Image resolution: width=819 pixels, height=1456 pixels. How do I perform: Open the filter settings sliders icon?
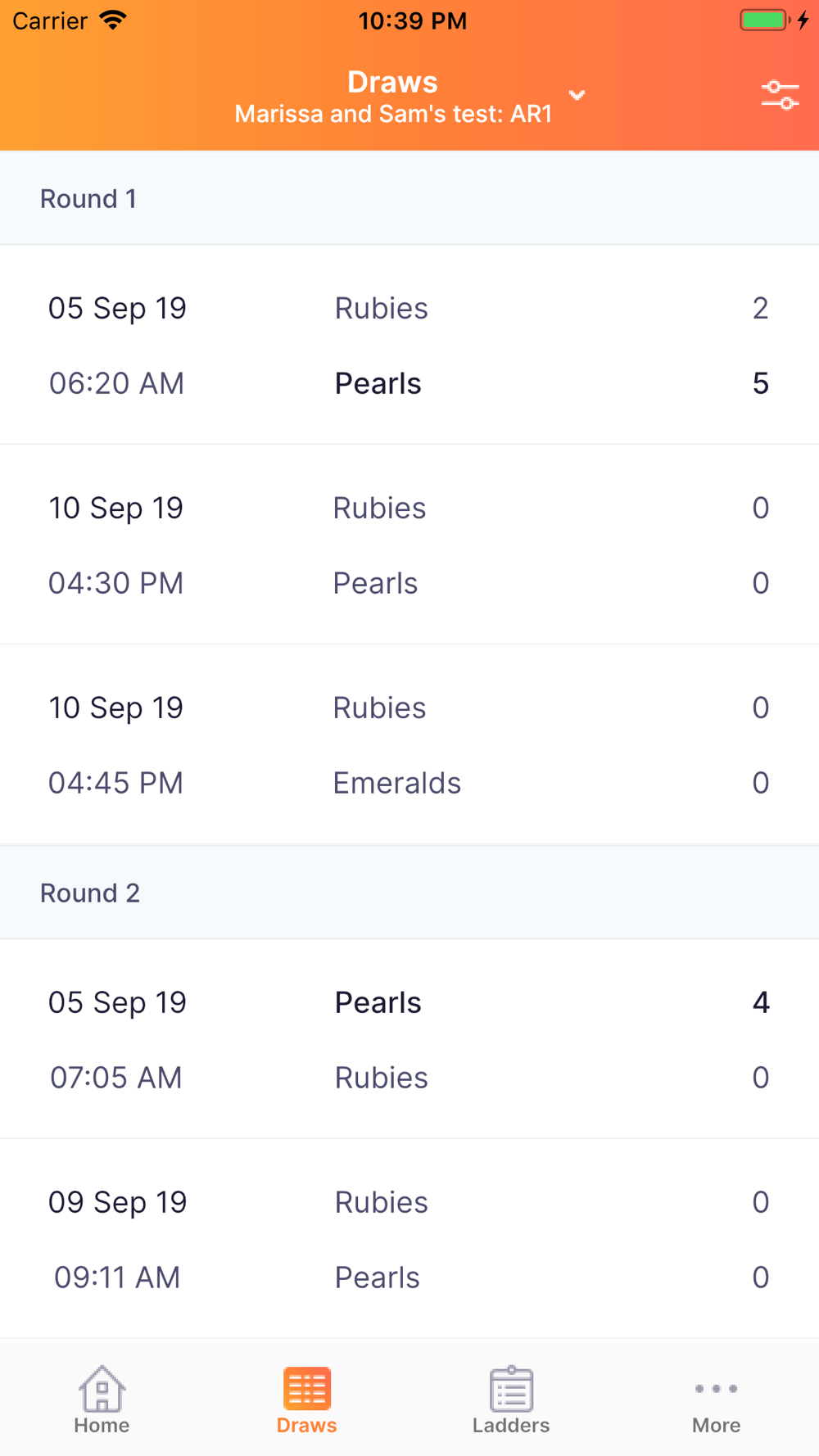pos(780,95)
